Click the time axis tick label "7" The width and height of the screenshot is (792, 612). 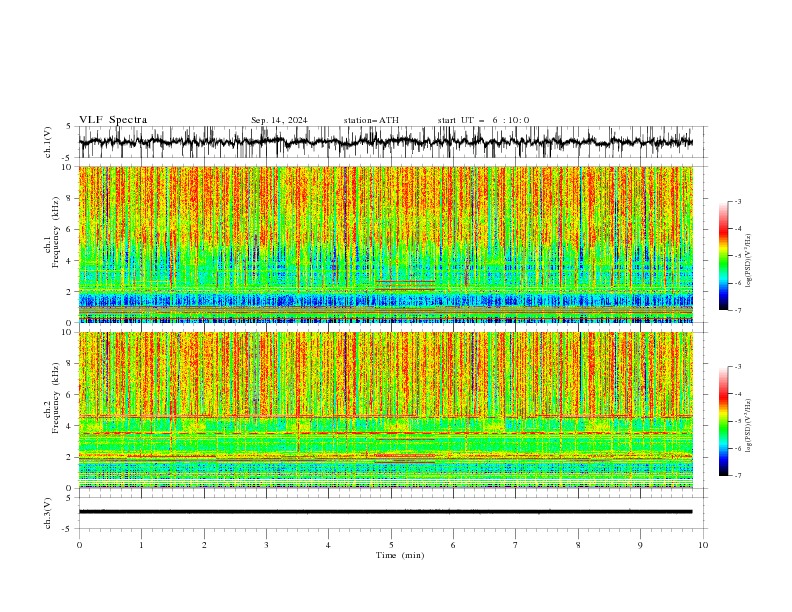(x=516, y=545)
